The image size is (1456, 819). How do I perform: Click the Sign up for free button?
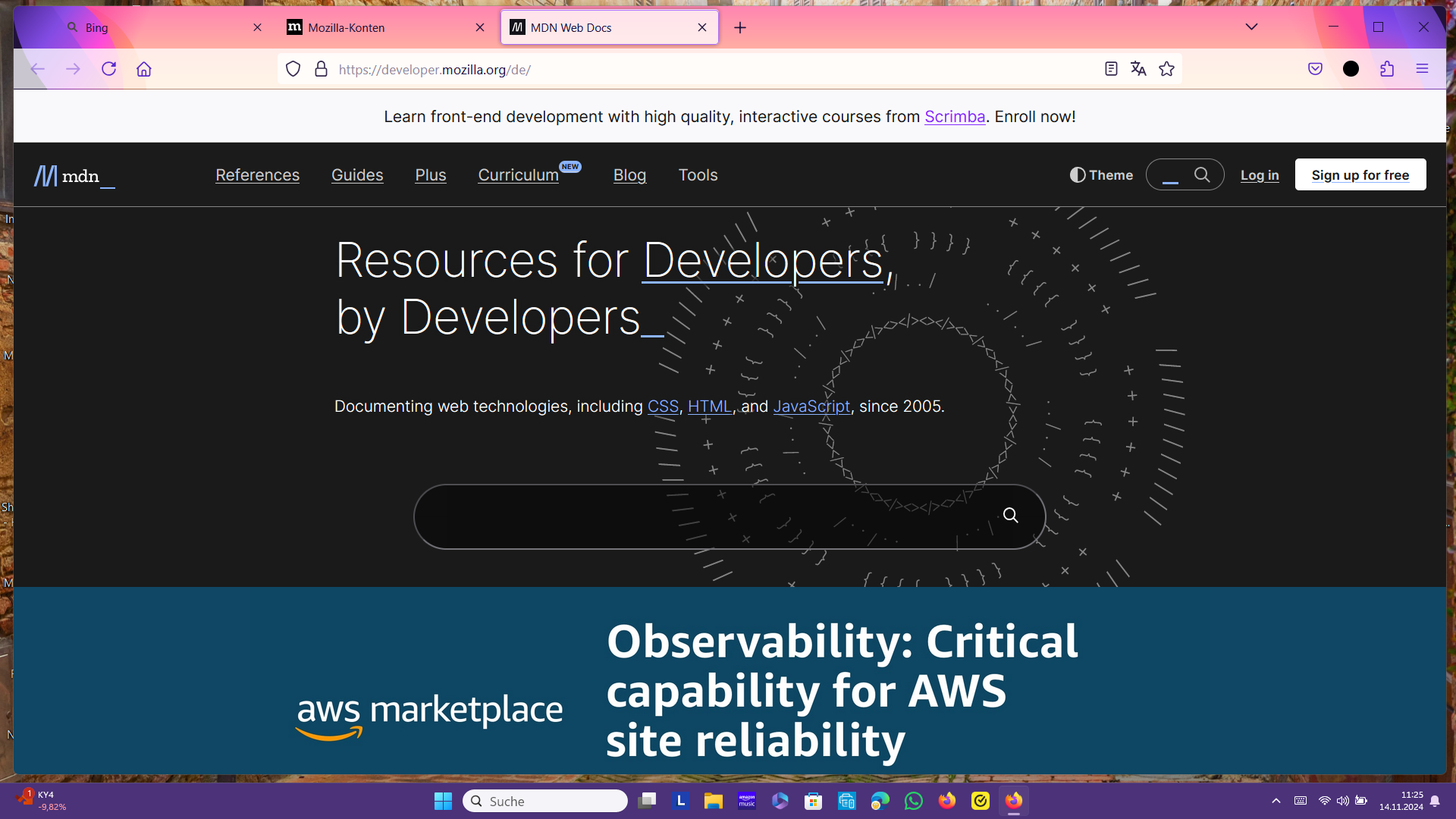click(x=1360, y=175)
